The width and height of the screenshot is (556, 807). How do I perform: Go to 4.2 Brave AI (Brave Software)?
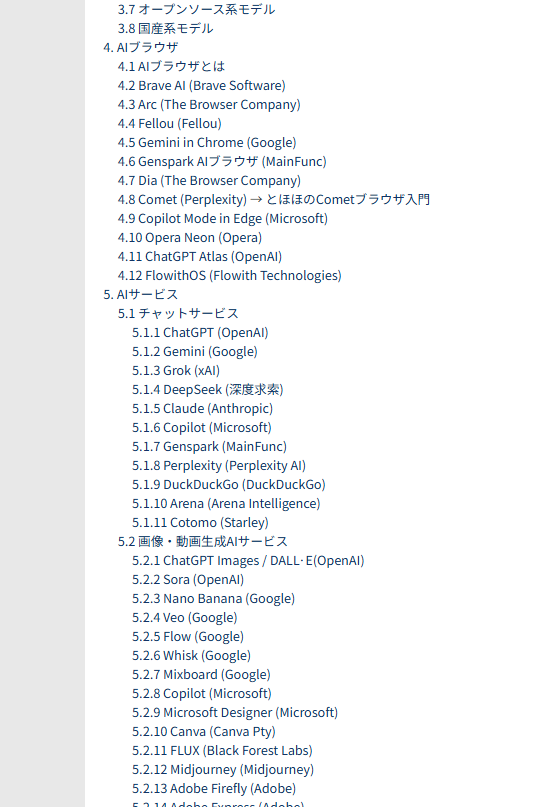pyautogui.click(x=201, y=85)
